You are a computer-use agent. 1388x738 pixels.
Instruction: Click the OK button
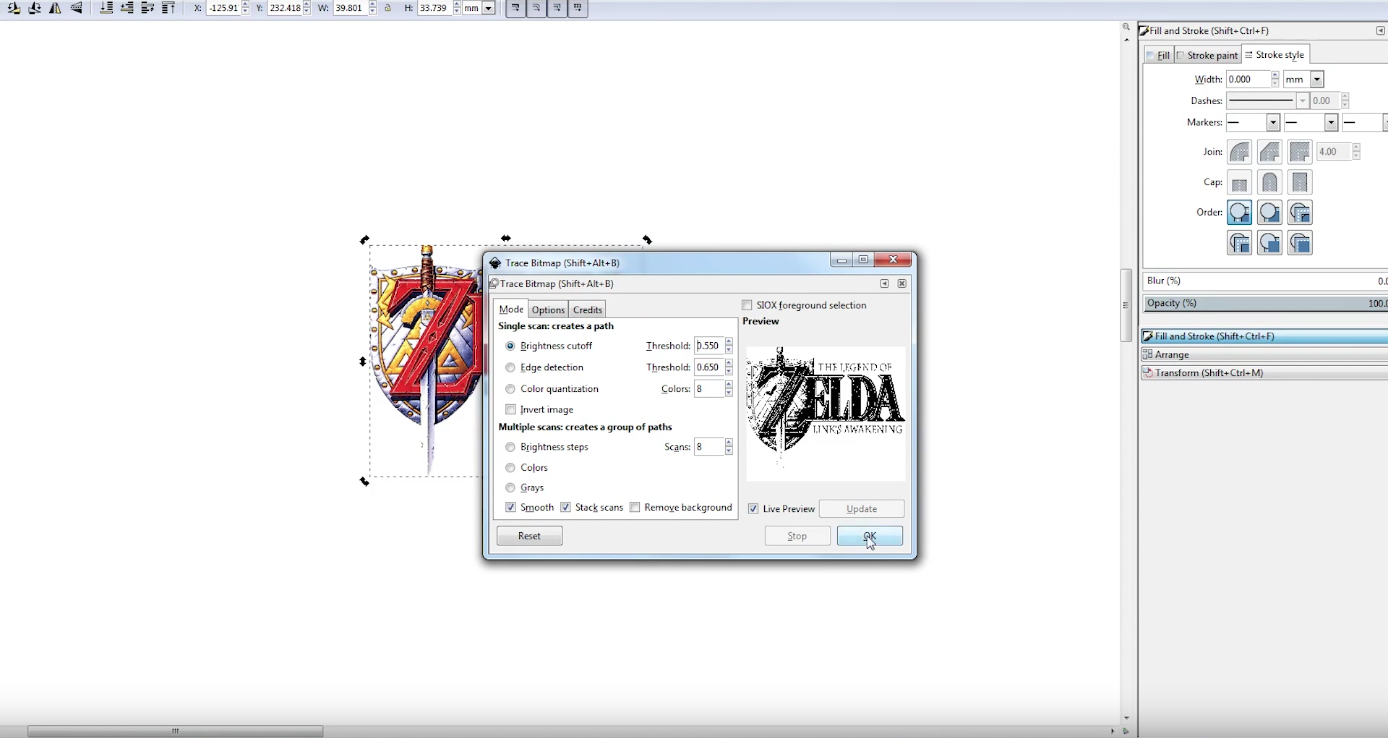(870, 536)
